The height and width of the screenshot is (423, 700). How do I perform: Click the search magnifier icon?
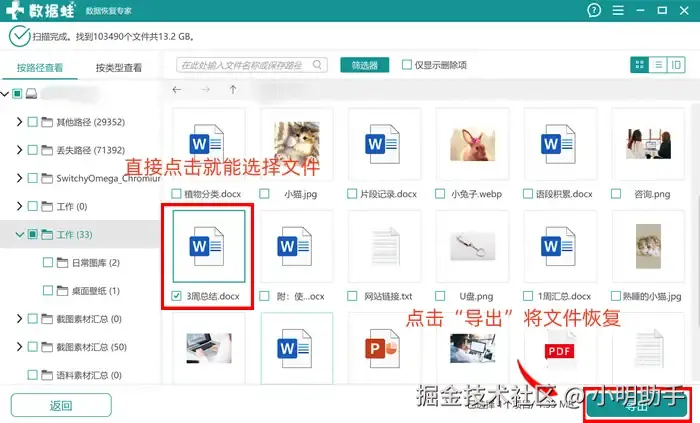coord(317,65)
